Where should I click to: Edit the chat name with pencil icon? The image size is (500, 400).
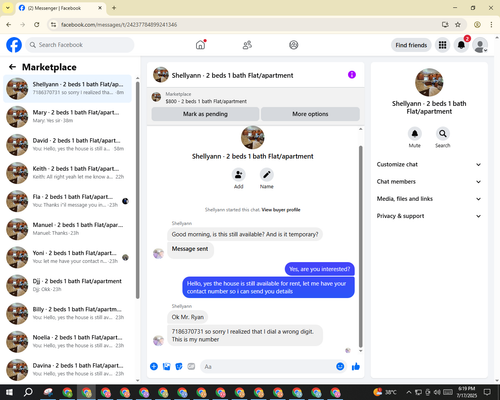(x=267, y=174)
